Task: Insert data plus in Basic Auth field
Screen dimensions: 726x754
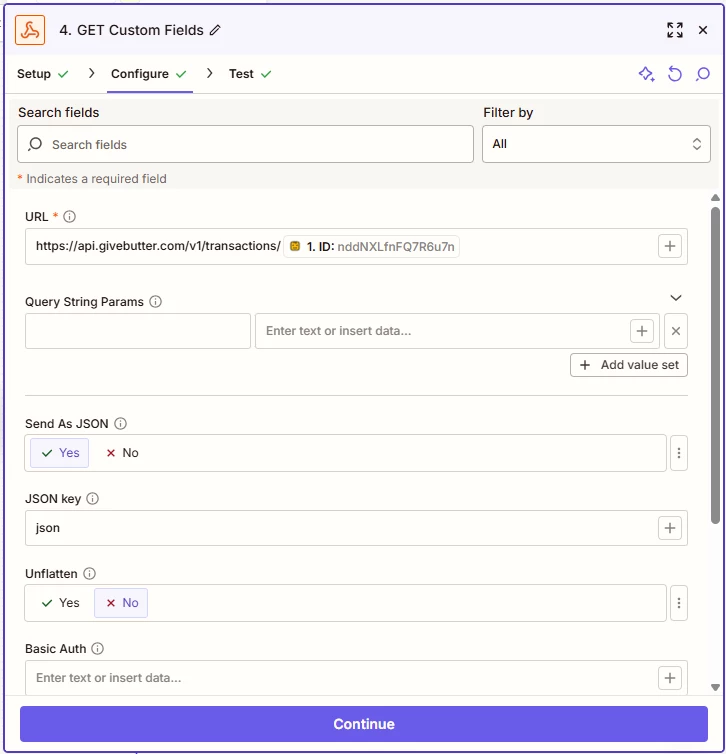Action: 669,678
